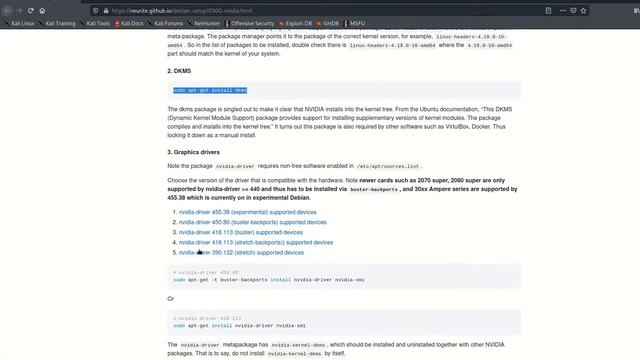
Task: Open the Kali Linux bookmark
Action: point(19,23)
